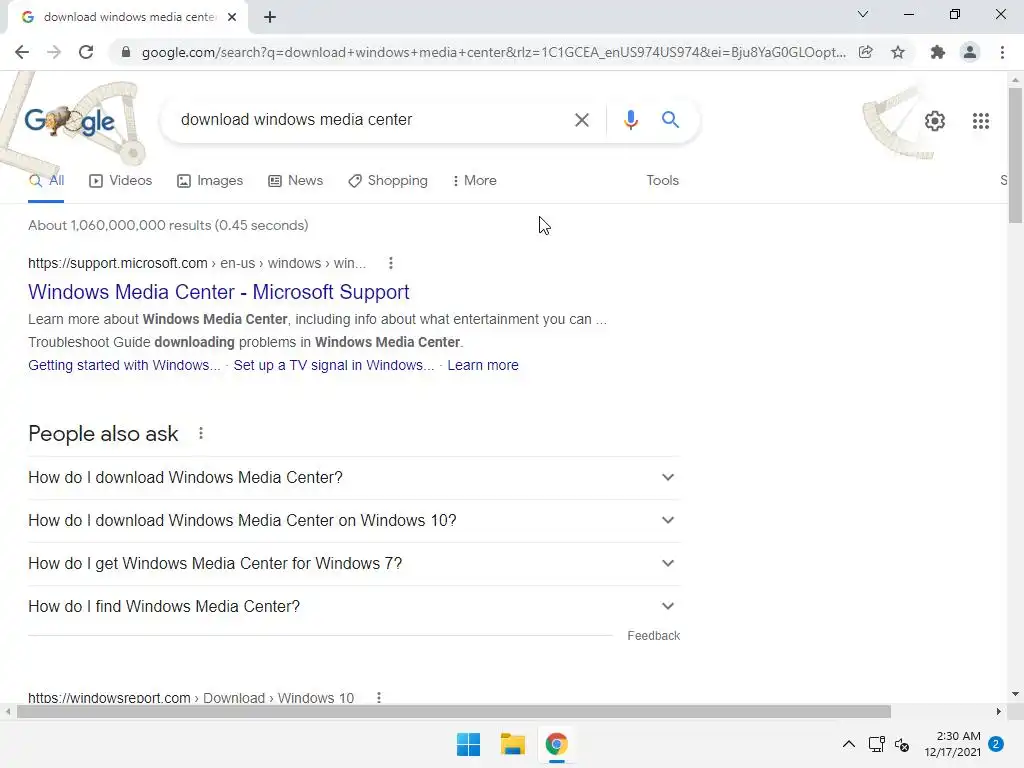The height and width of the screenshot is (768, 1024).
Task: Follow the 'Learn more' sitelink
Action: point(483,366)
